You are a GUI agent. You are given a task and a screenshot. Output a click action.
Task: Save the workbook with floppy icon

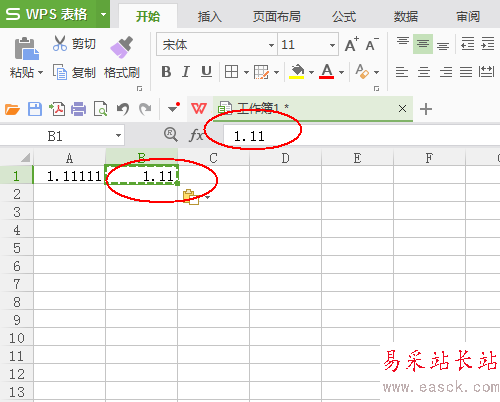[35, 109]
